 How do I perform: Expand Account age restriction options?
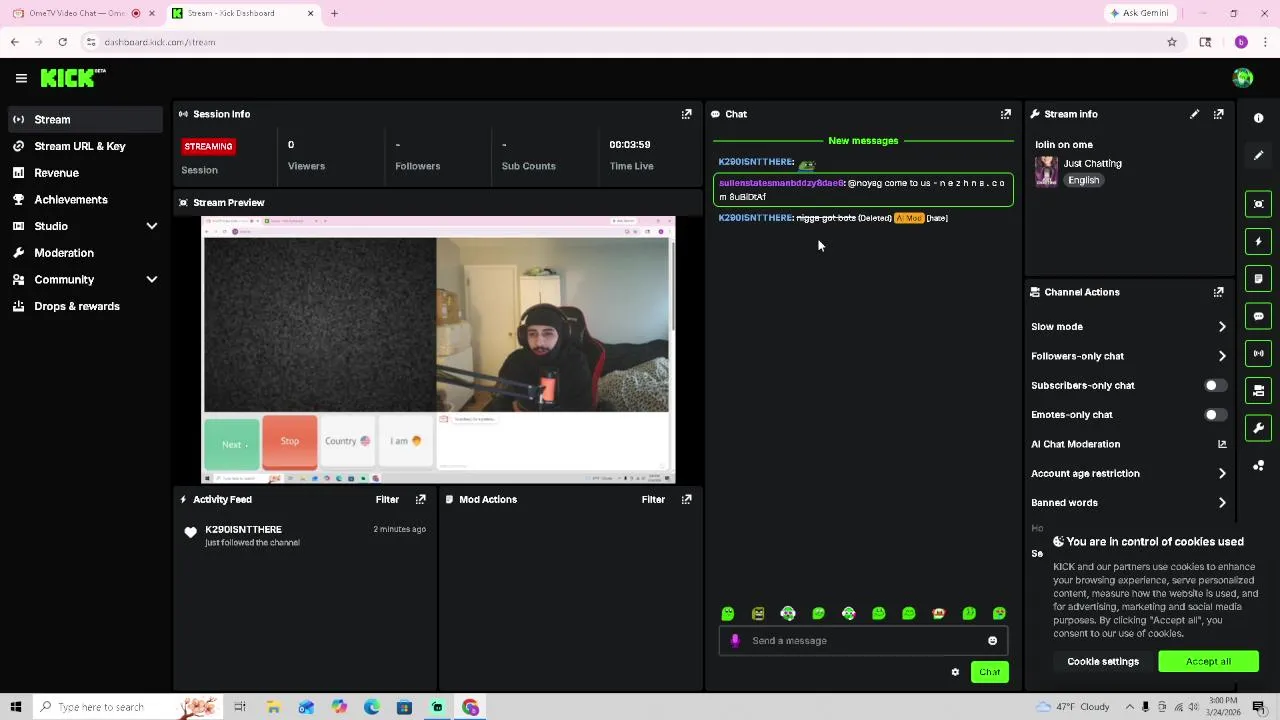1221,473
